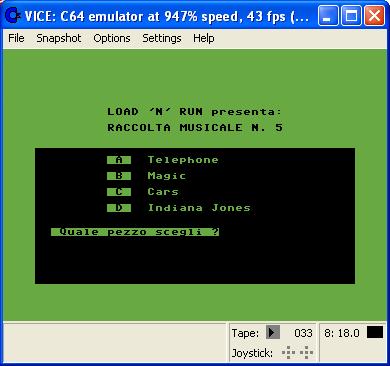Open the Options menu
390x366 pixels.
[x=112, y=38]
